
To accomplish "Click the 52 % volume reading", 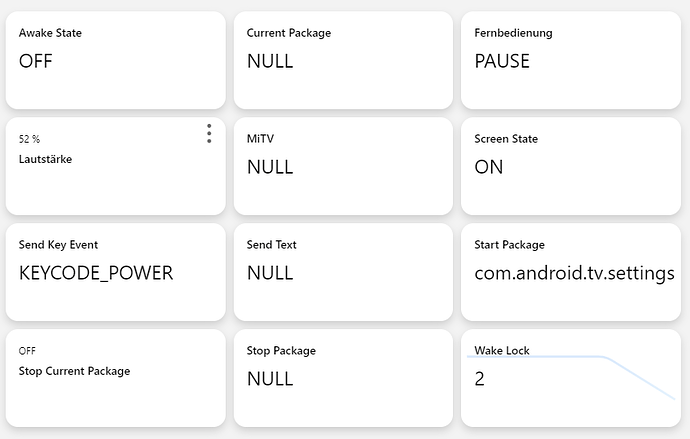I will tap(30, 139).
